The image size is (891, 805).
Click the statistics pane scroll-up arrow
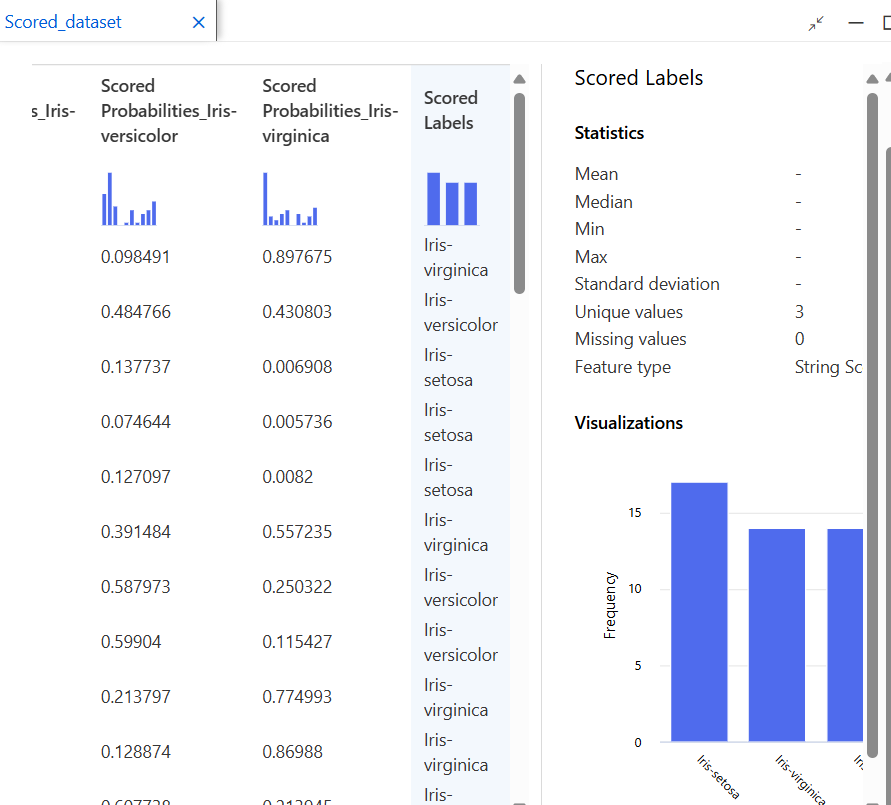(x=872, y=79)
